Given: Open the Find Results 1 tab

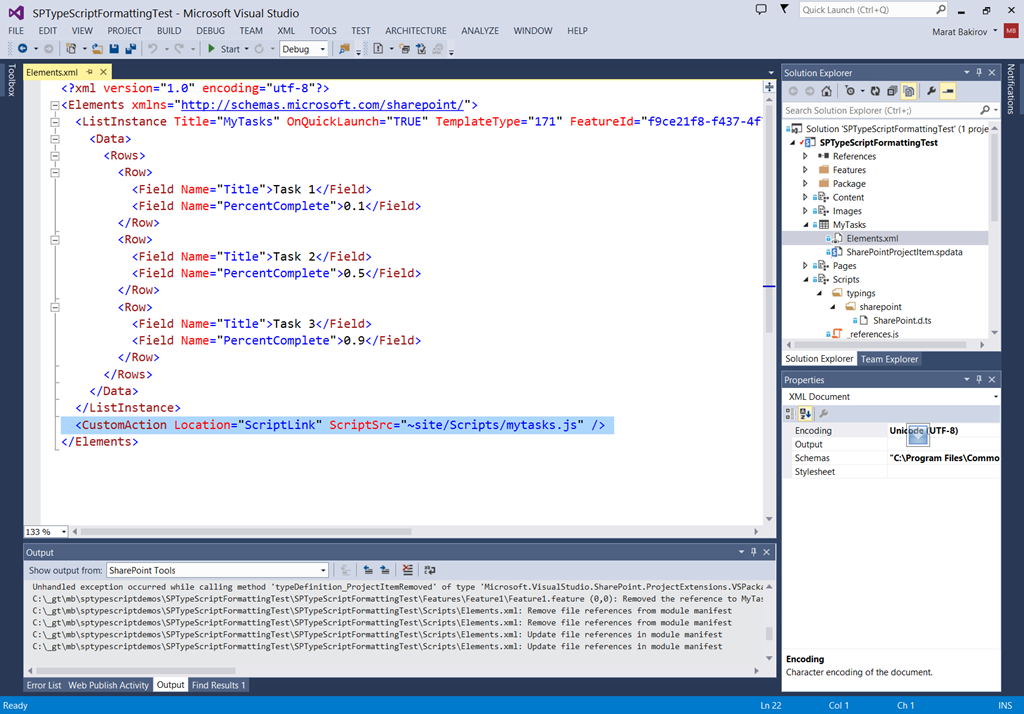Looking at the screenshot, I should [x=218, y=685].
